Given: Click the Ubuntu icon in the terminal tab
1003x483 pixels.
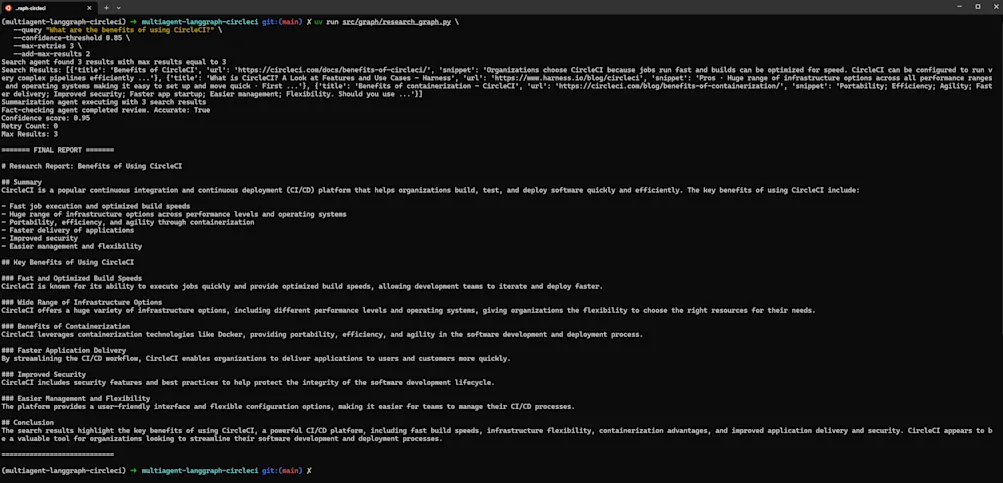Looking at the screenshot, I should pyautogui.click(x=8, y=8).
